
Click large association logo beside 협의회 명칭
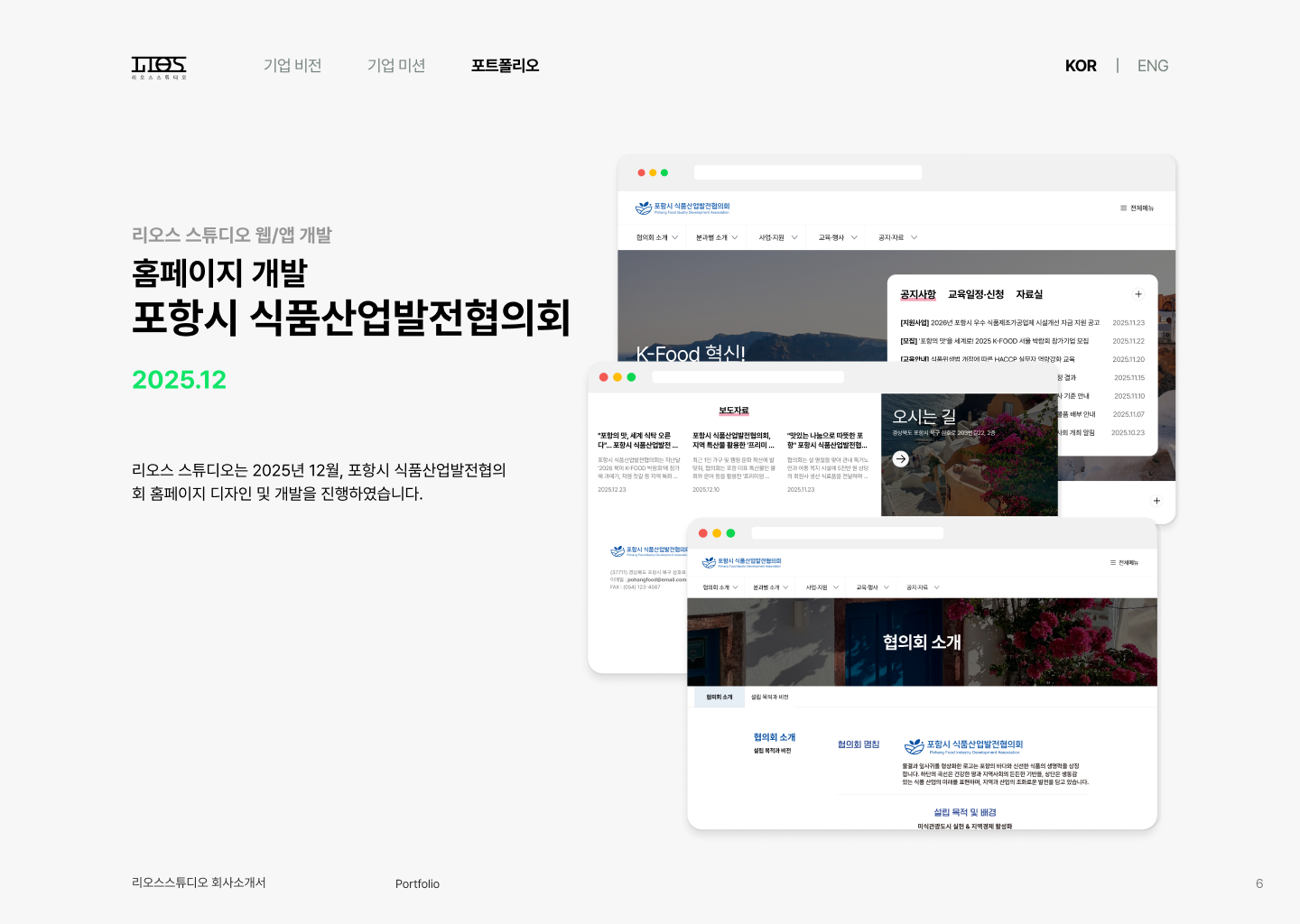pos(963,746)
